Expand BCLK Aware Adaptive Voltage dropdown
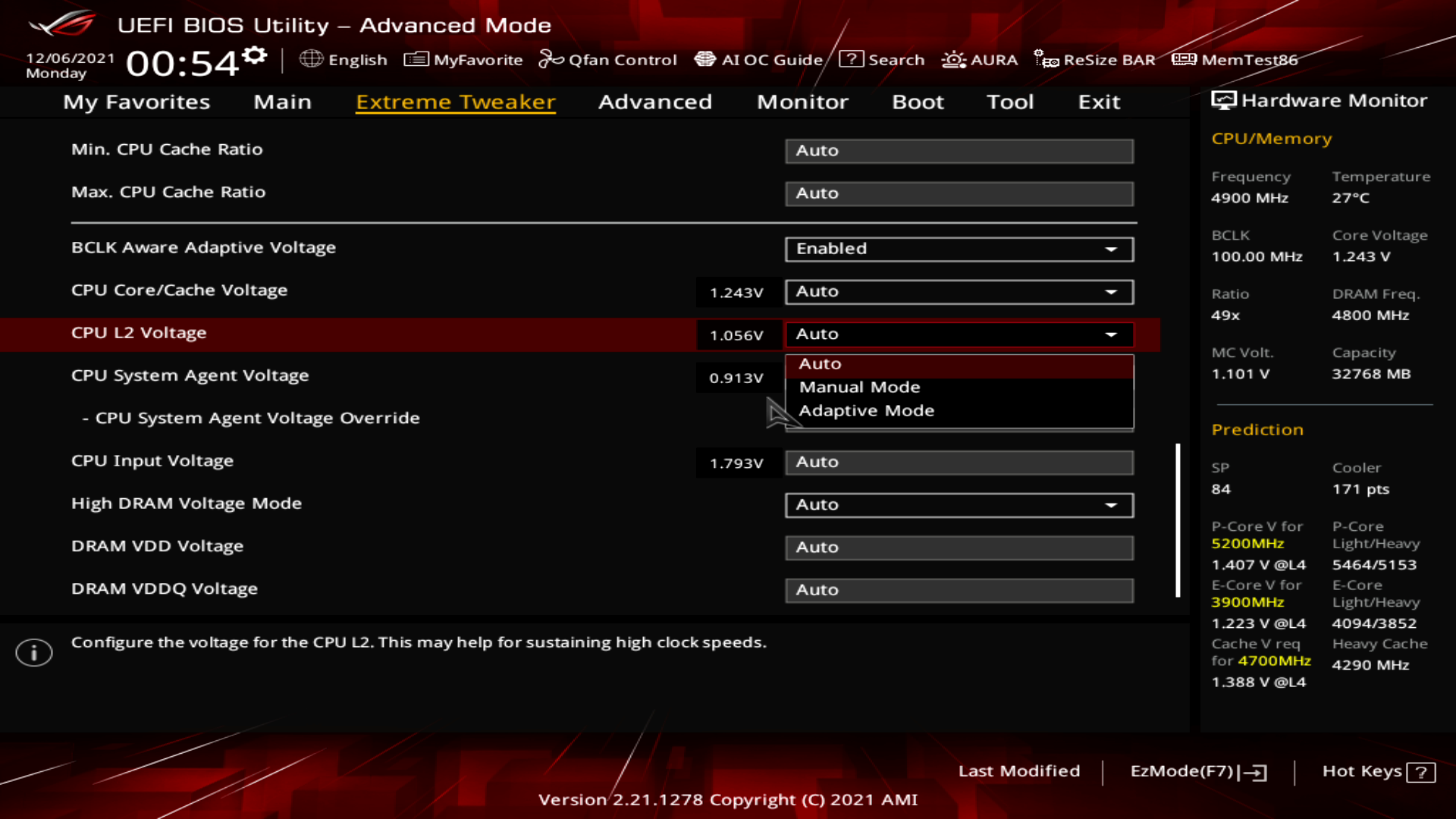1456x819 pixels. coord(1110,249)
